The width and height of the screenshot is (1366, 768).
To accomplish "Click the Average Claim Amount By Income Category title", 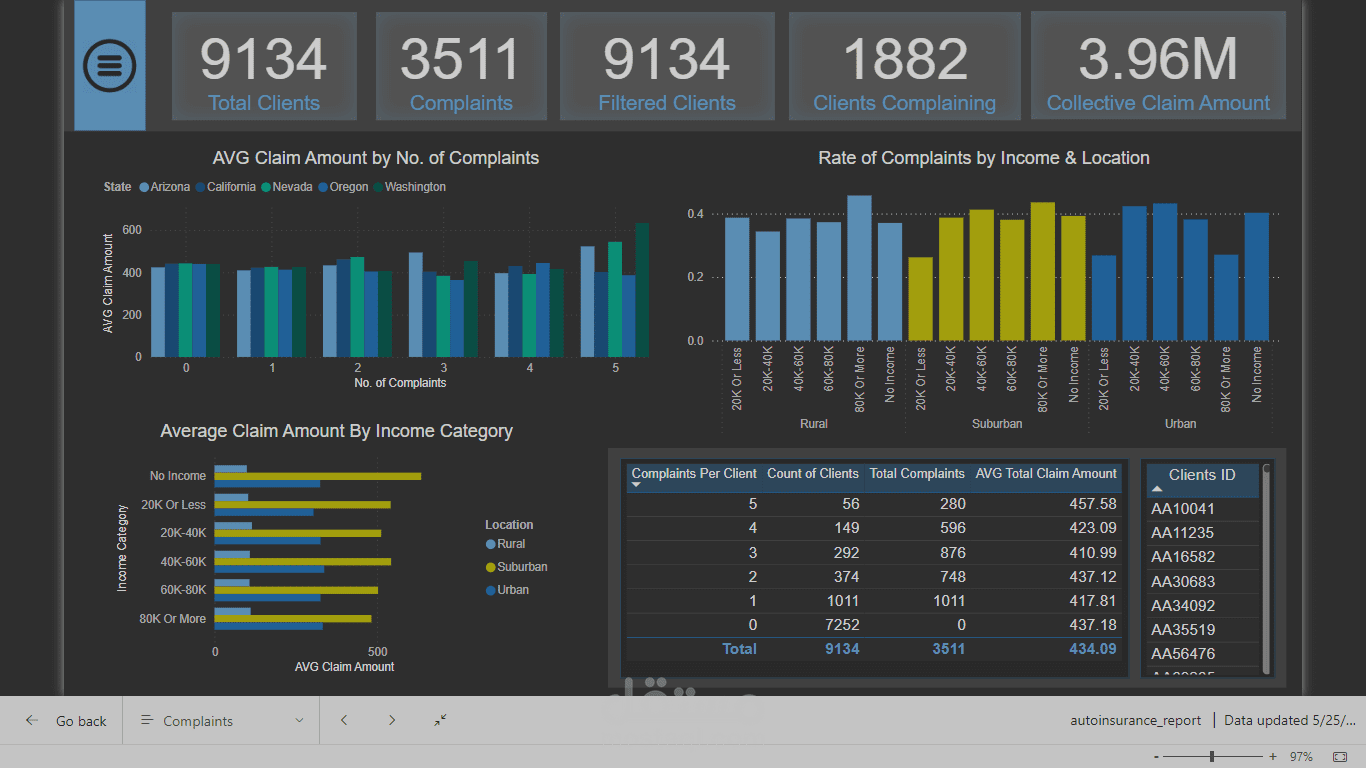I will 337,431.
